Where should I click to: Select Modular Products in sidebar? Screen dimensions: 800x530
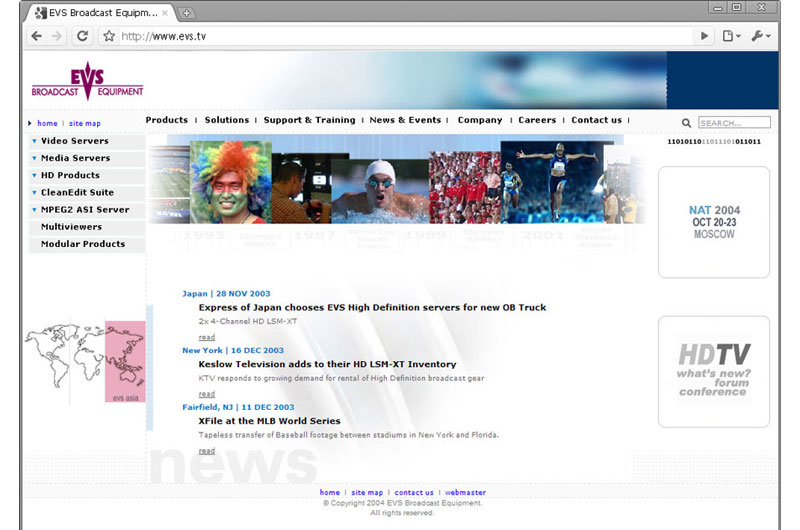tap(83, 244)
